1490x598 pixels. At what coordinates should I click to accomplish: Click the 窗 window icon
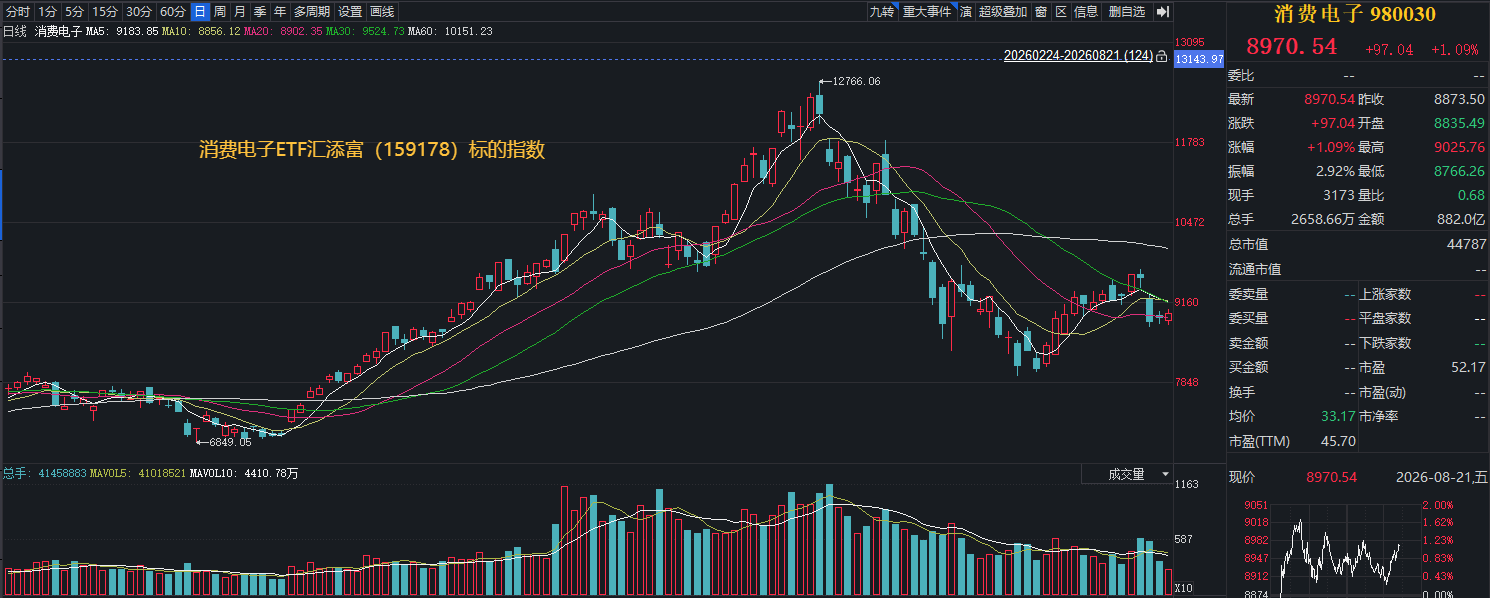(1041, 12)
